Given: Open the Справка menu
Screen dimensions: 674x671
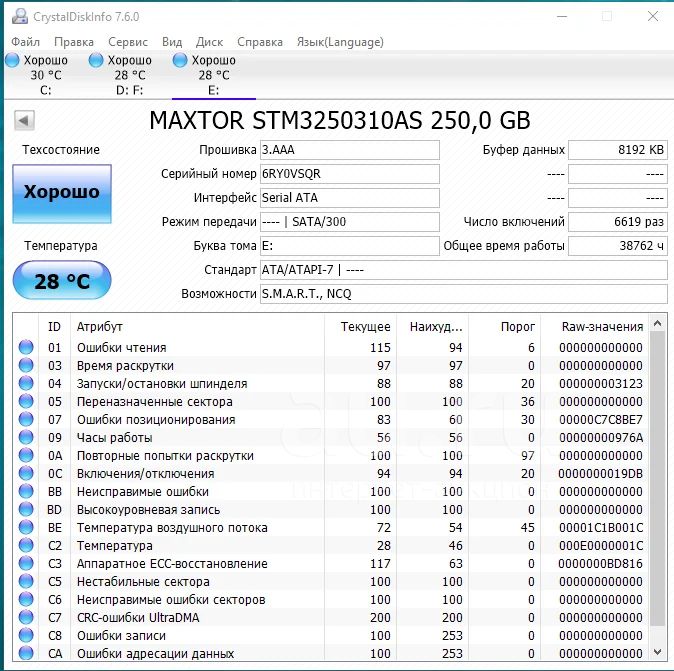Looking at the screenshot, I should 260,42.
